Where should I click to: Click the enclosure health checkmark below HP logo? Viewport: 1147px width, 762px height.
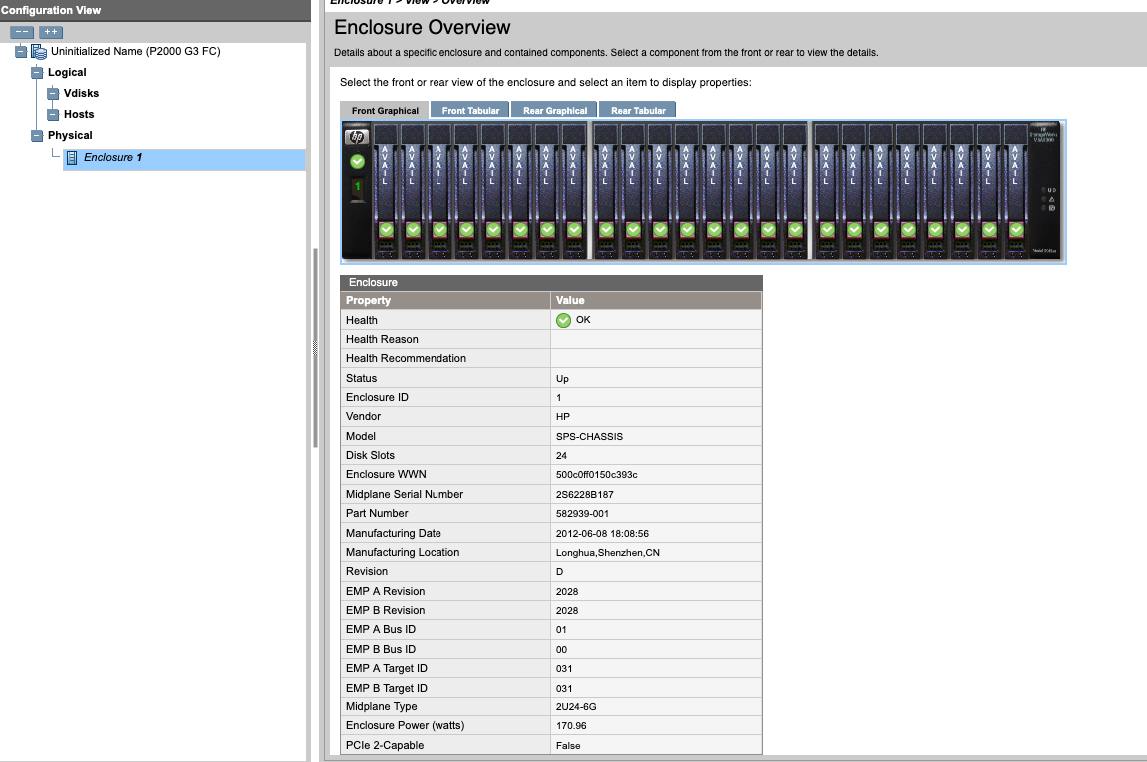pyautogui.click(x=357, y=161)
